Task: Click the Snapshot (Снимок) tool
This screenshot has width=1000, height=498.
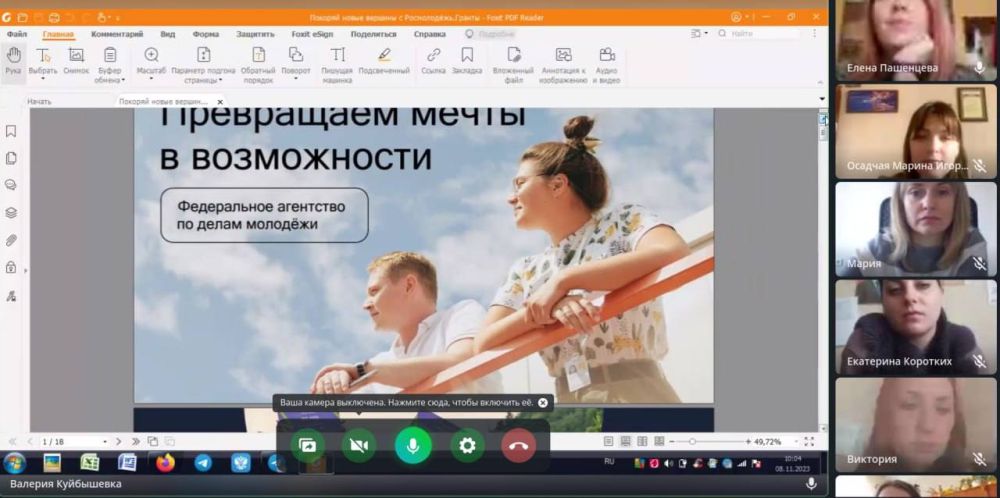Action: 76,60
